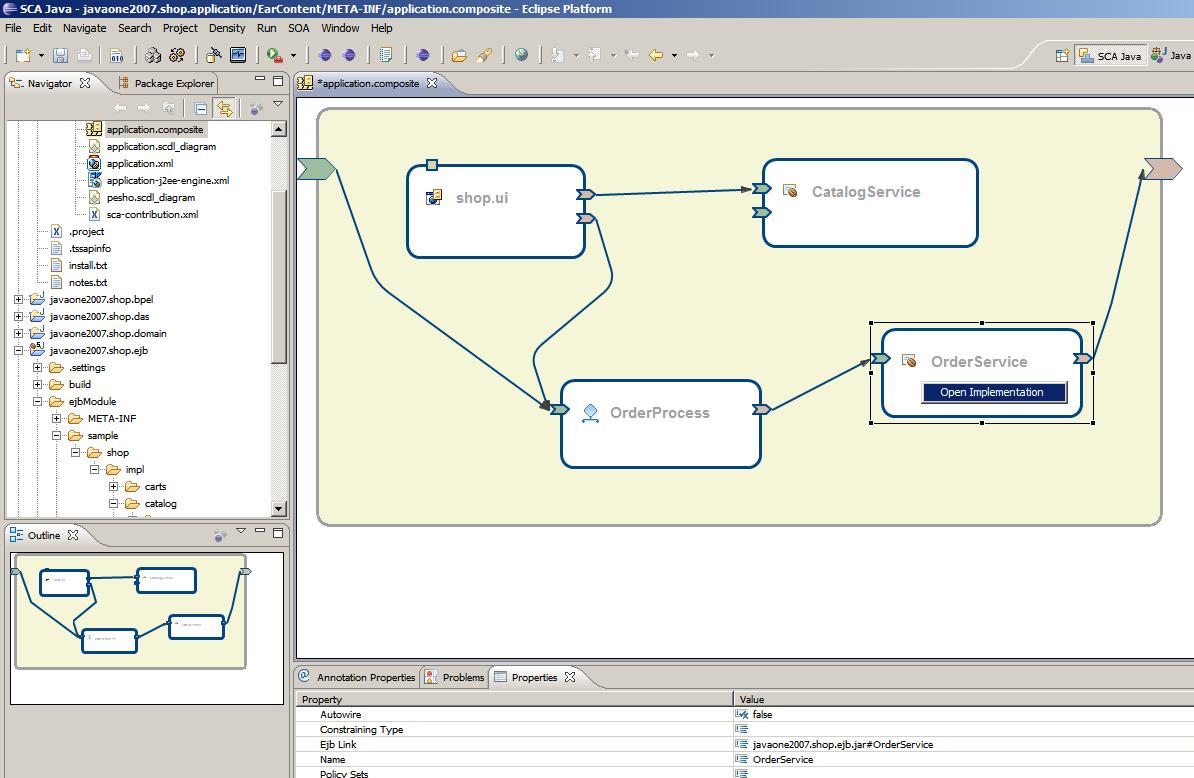Expand the javaone2007.shop.das project

tap(18, 316)
